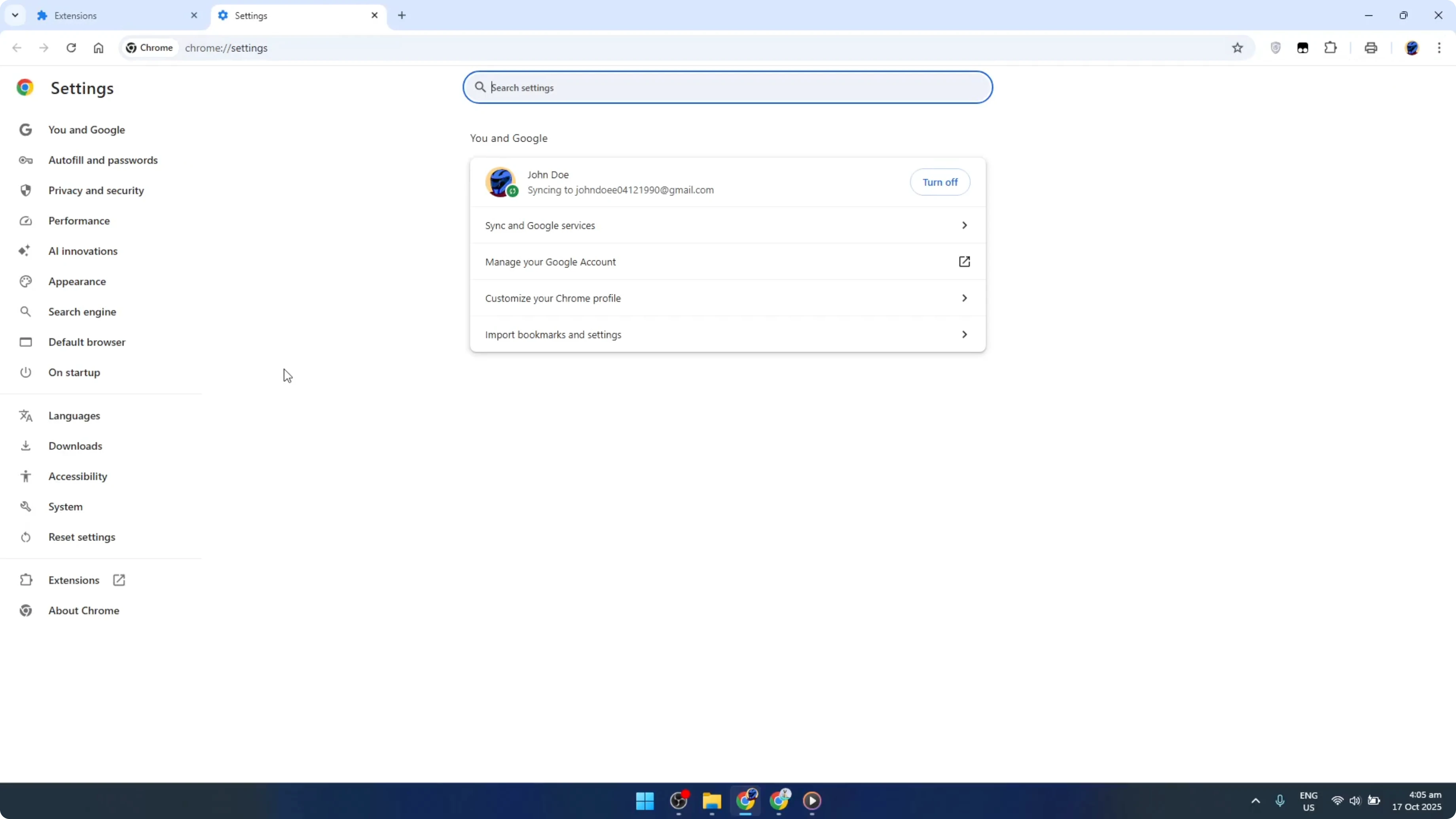Focus the Search settings field

coord(728,87)
